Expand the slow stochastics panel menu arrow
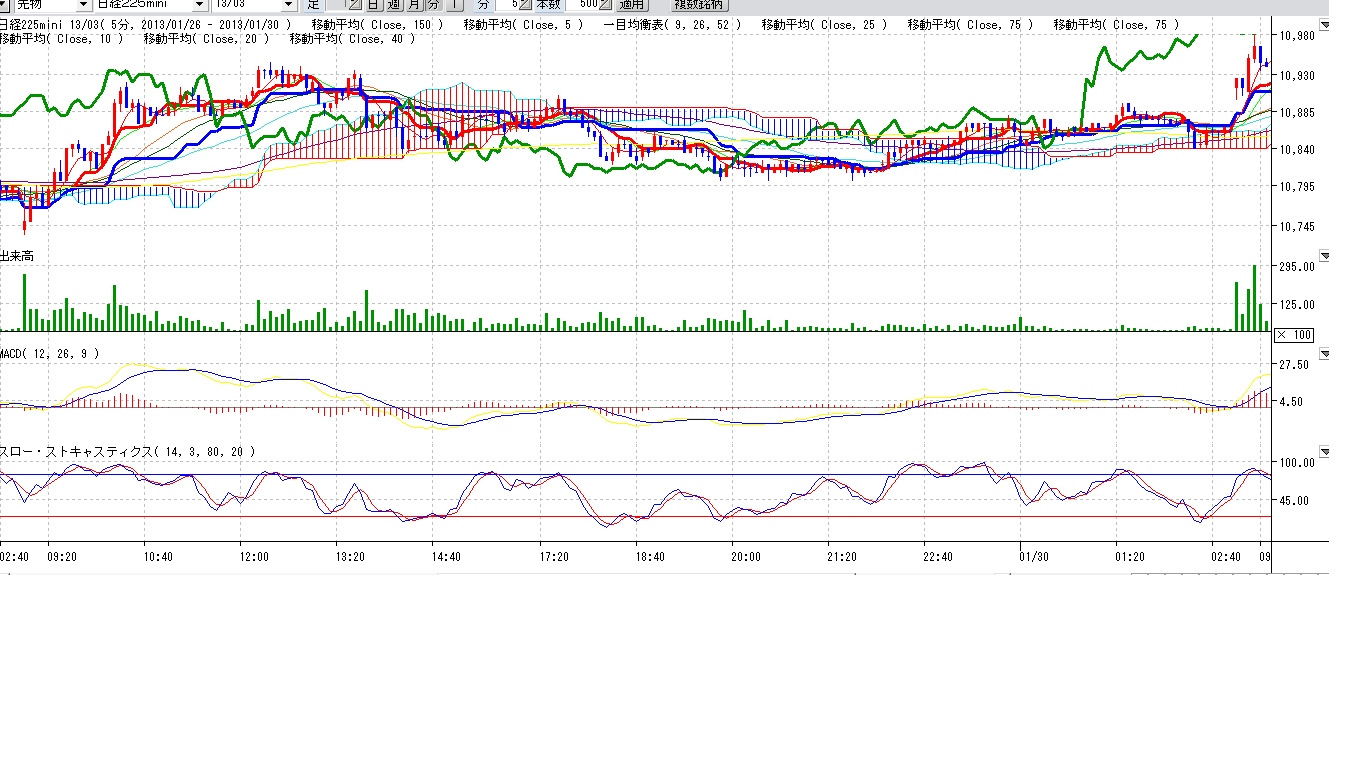The height and width of the screenshot is (768, 1366). point(1325,452)
